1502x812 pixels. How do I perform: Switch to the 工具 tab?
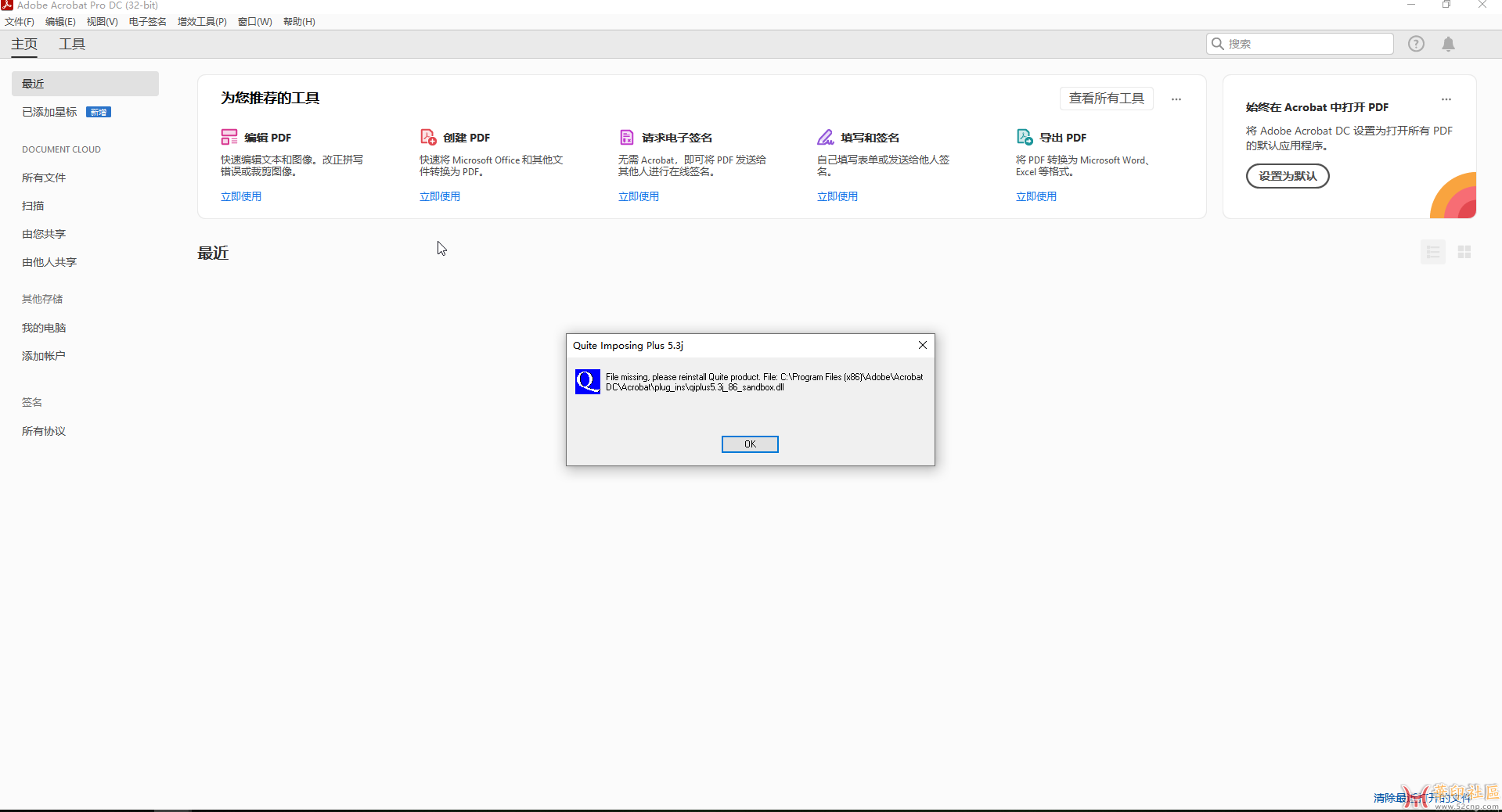pyautogui.click(x=72, y=44)
